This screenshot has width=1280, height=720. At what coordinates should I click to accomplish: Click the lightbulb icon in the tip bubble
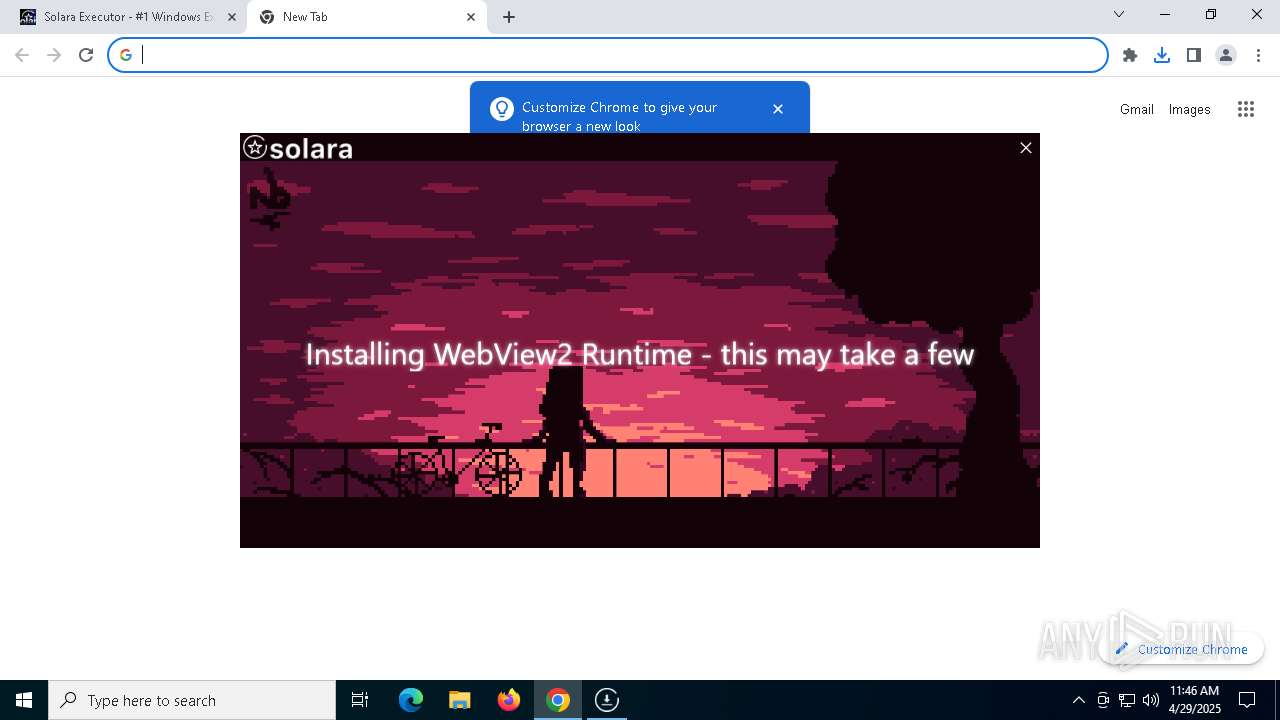coord(502,109)
